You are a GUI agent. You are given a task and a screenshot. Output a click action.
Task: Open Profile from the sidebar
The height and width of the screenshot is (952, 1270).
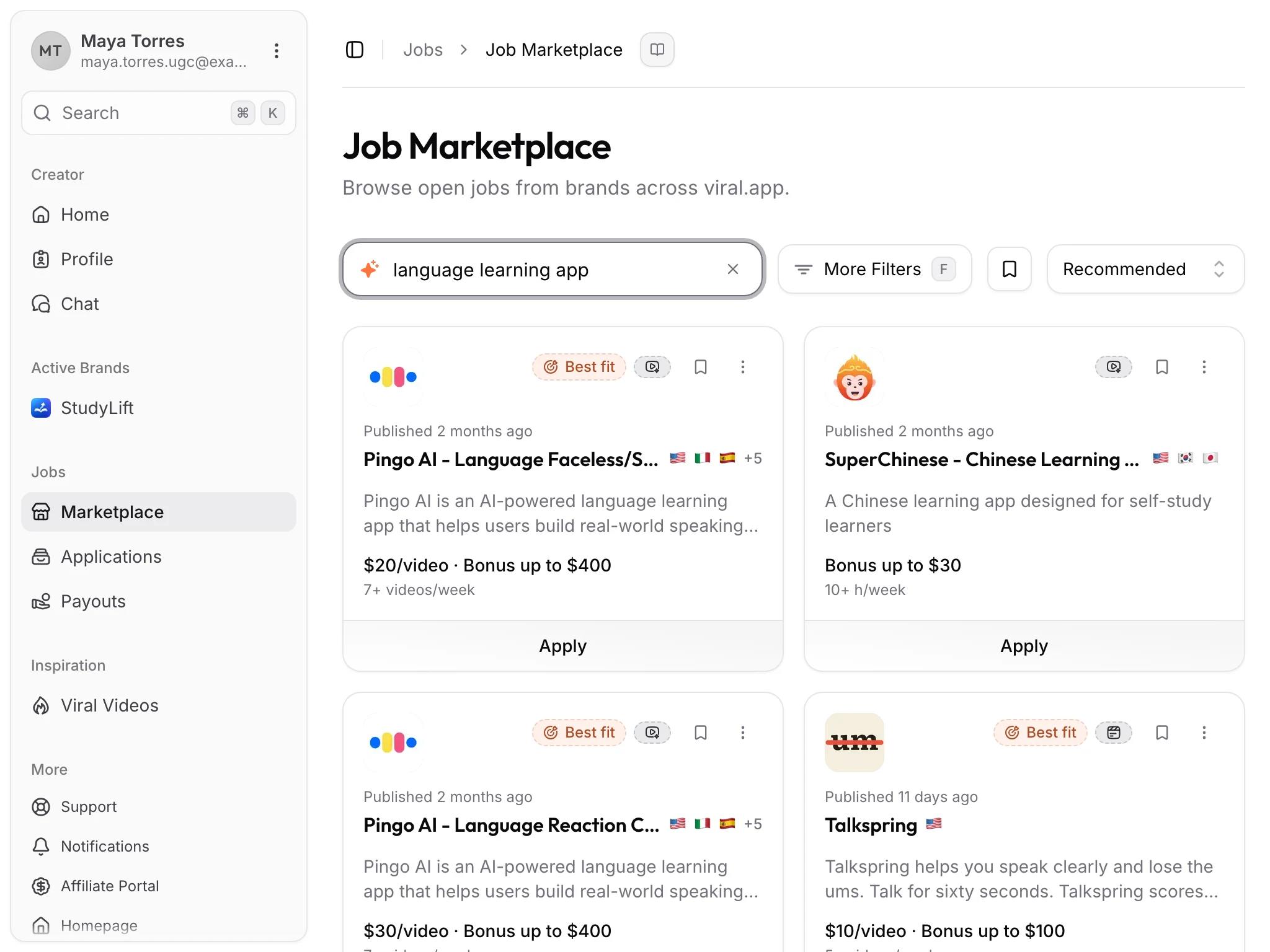[x=159, y=259]
